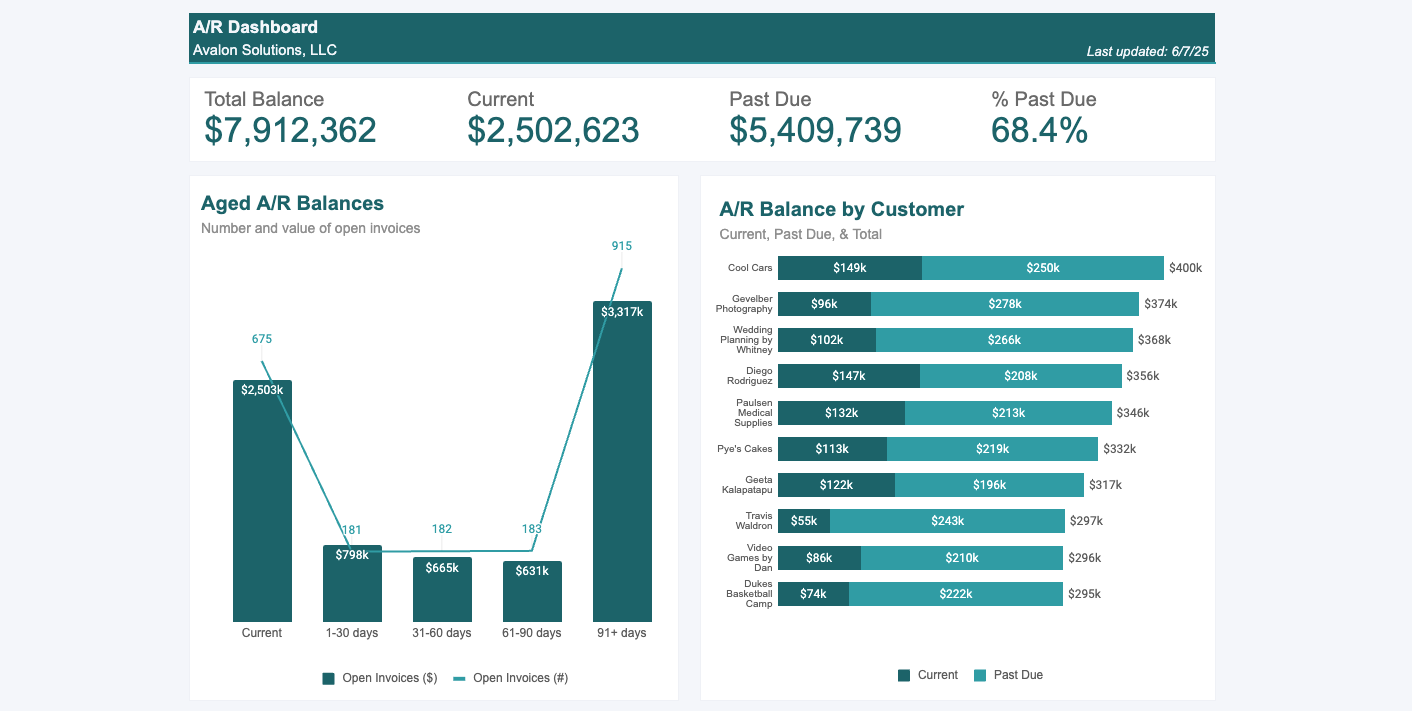Click the $317k total label

1106,485
